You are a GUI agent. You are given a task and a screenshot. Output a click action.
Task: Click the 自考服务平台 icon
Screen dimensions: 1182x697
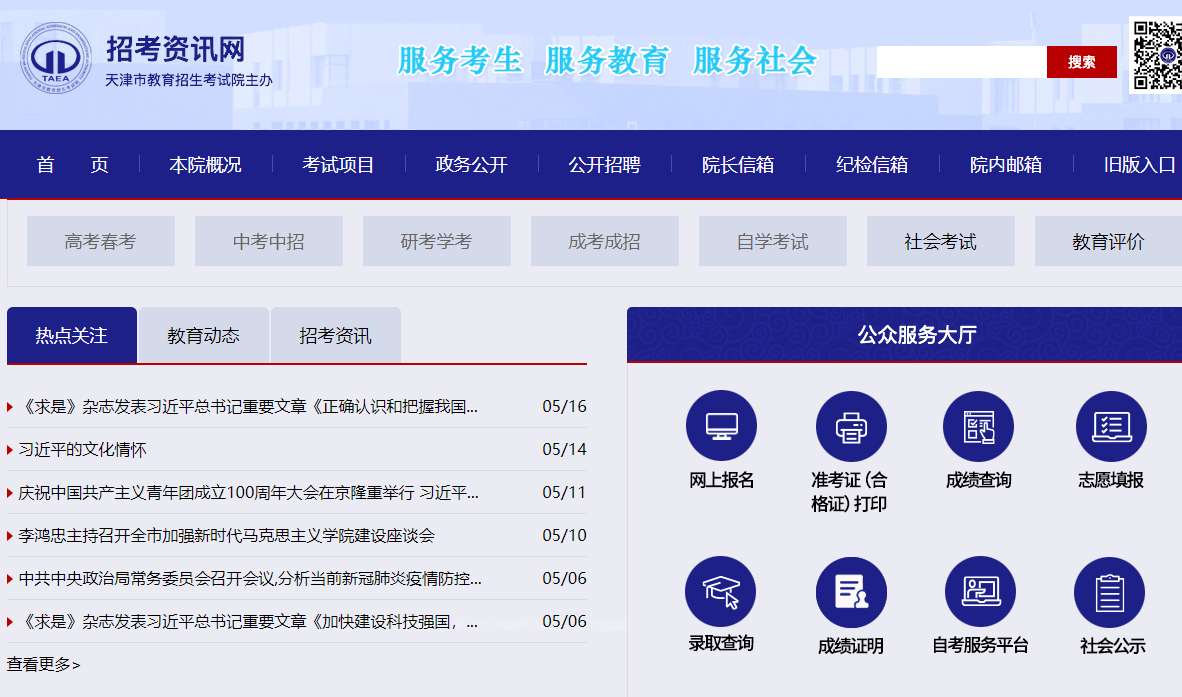980,591
